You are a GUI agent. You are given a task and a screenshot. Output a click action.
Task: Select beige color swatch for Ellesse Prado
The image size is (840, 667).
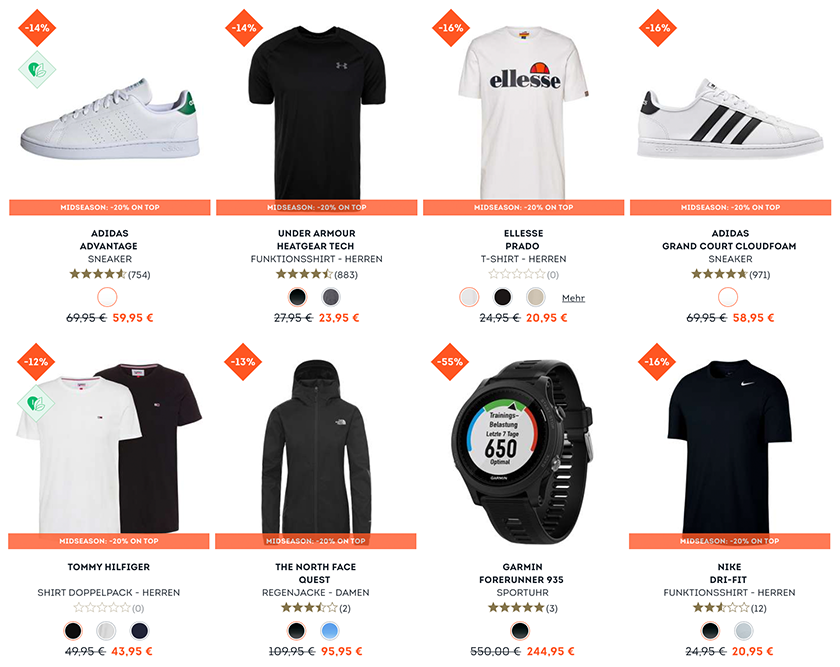536,297
